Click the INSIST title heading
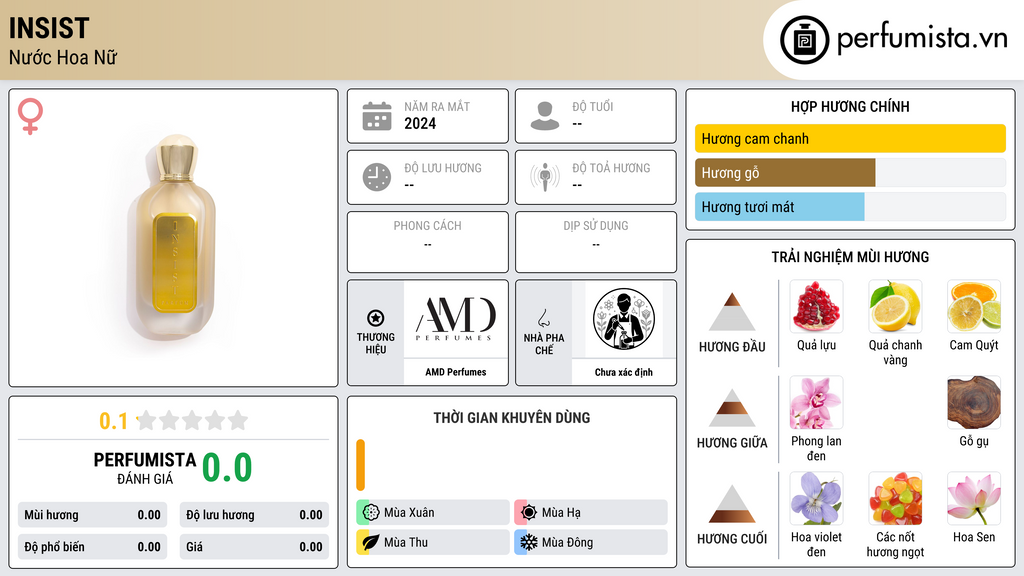1024x576 pixels. (49, 28)
